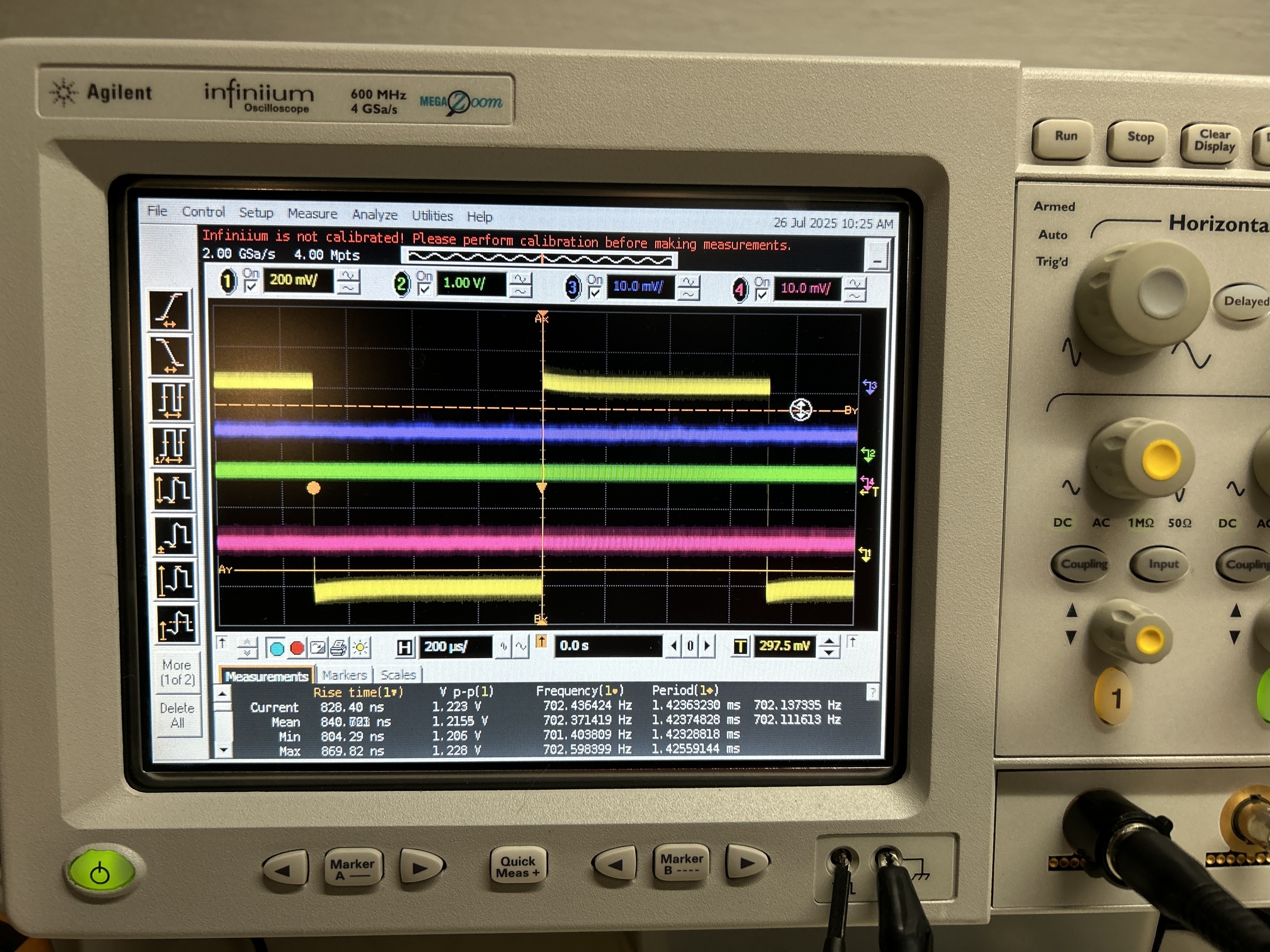This screenshot has width=1270, height=952.
Task: Click the red stop acquisition icon
Action: (297, 649)
